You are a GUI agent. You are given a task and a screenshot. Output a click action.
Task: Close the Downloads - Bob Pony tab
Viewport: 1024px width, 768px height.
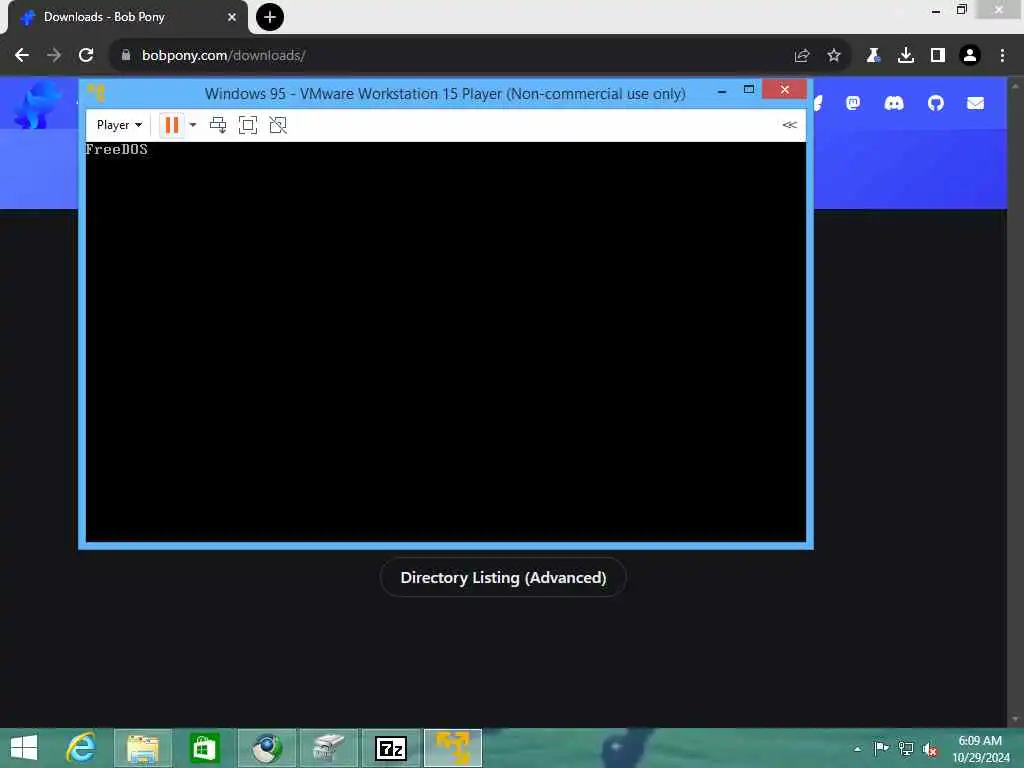click(x=232, y=17)
